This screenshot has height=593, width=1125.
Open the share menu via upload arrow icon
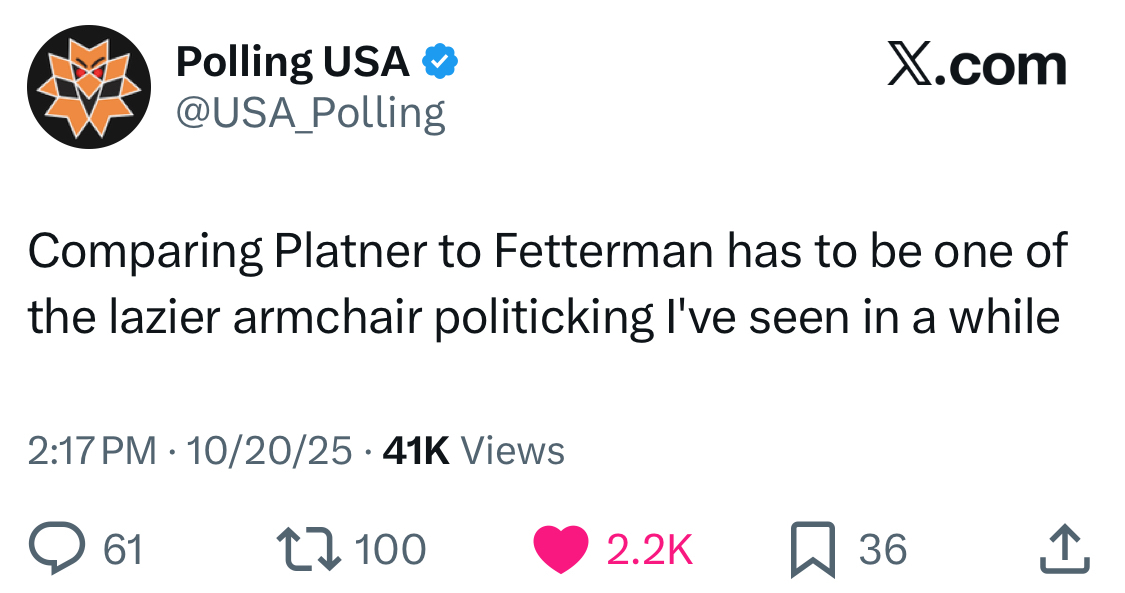click(x=1063, y=549)
